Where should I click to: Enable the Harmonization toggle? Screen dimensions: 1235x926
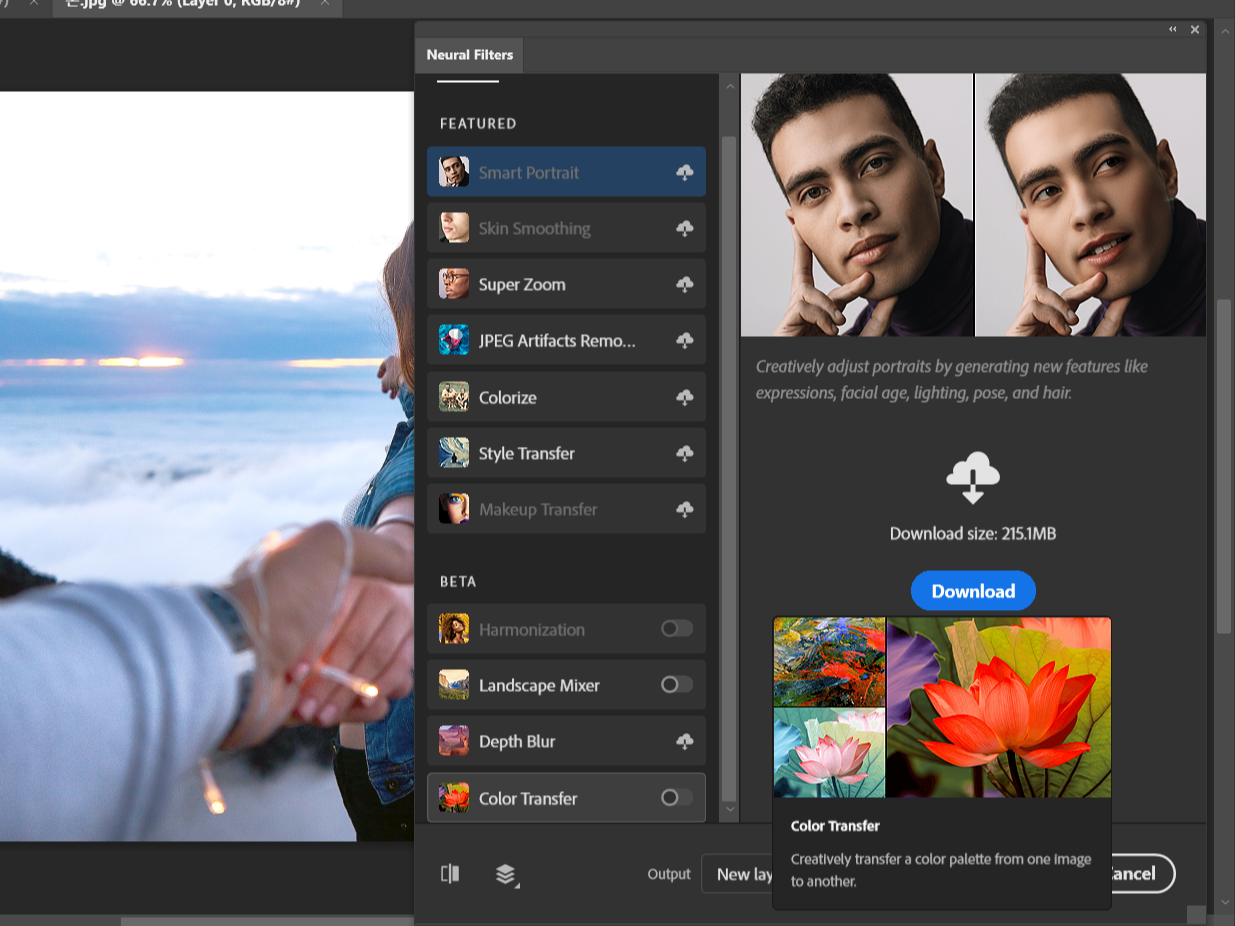click(677, 629)
